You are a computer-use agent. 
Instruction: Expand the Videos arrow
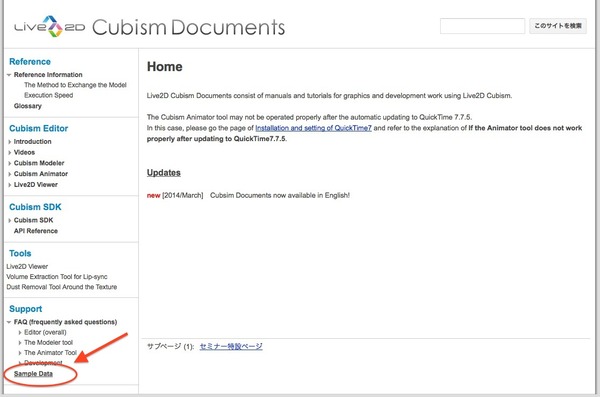[9, 152]
